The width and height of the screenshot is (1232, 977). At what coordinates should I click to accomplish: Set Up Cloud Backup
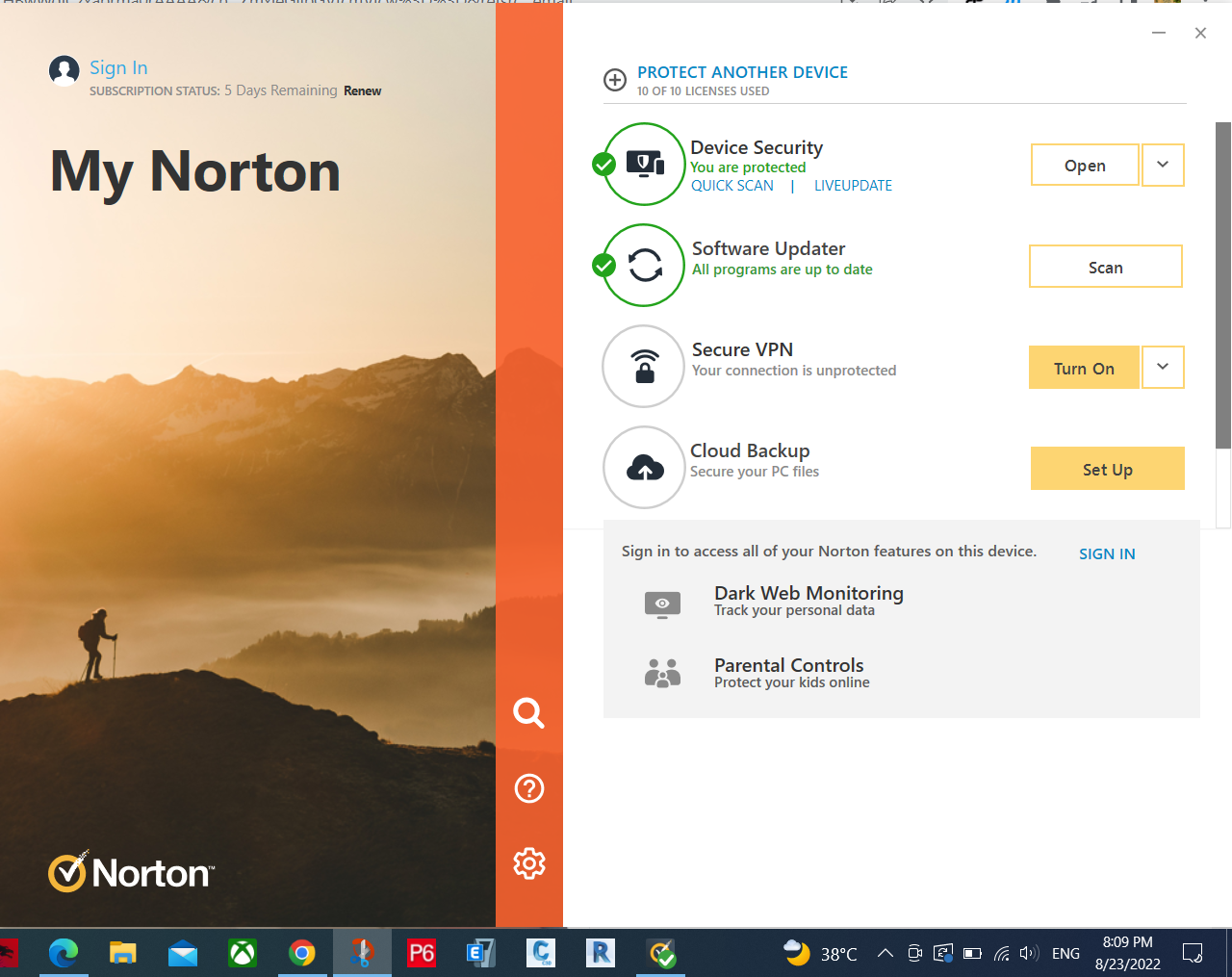1107,469
